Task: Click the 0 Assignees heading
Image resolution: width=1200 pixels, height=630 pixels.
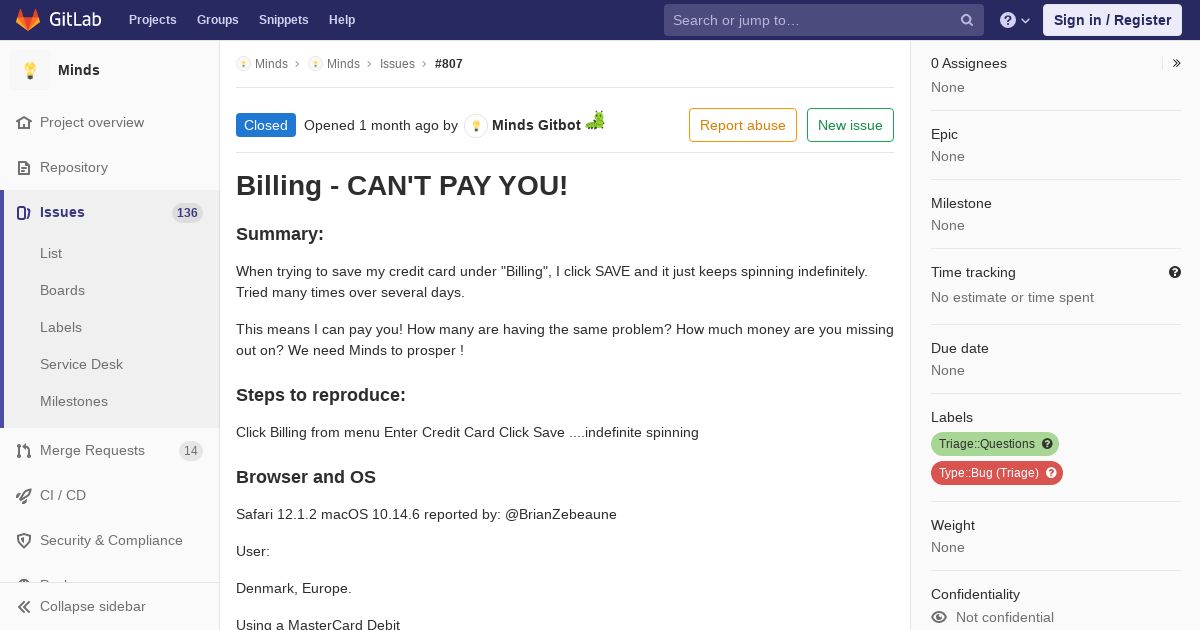Action: point(969,63)
